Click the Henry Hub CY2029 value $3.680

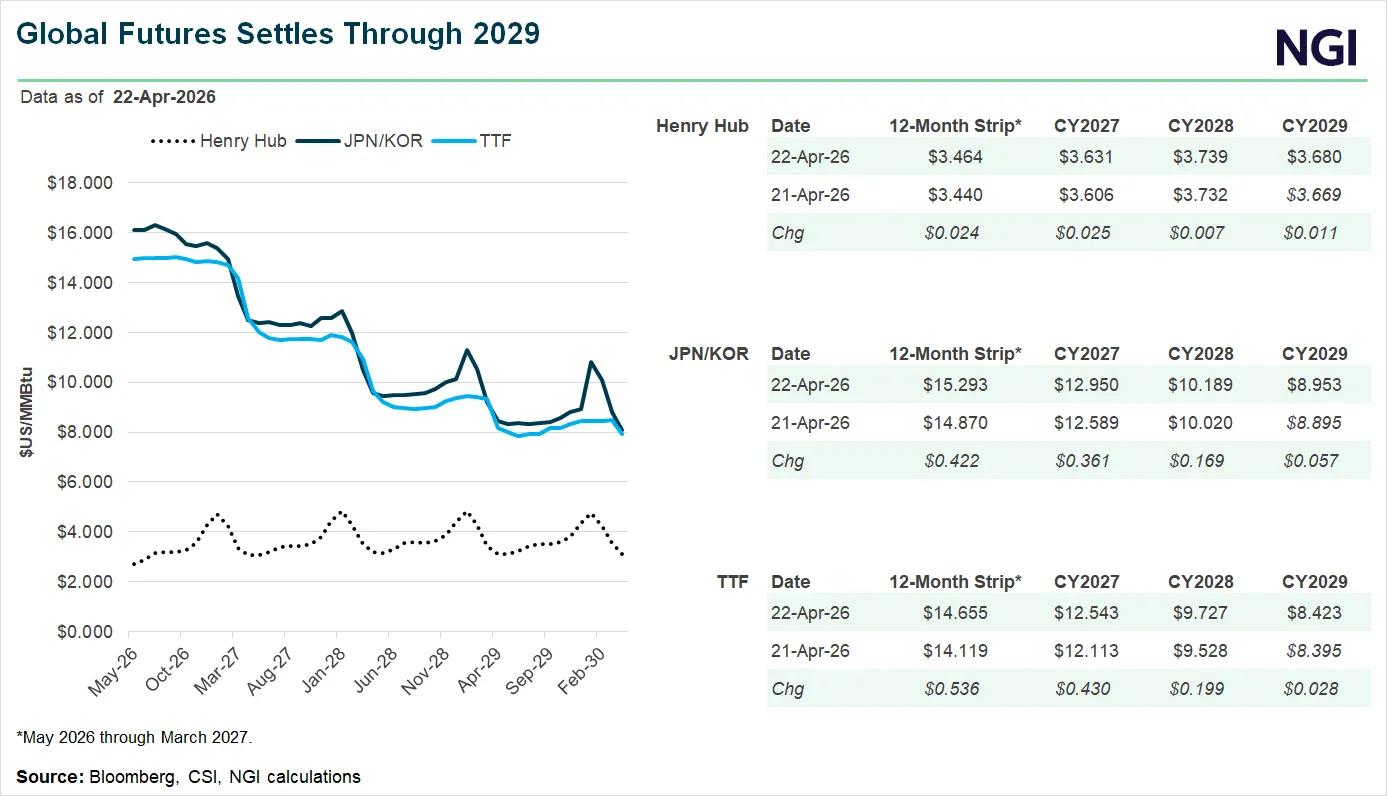(1314, 157)
